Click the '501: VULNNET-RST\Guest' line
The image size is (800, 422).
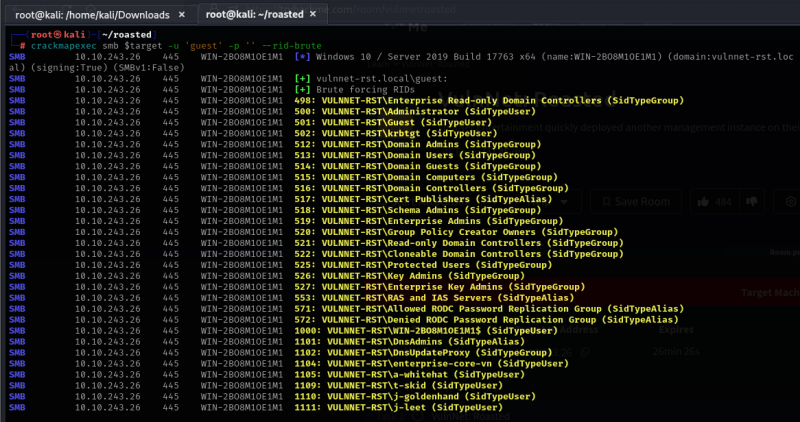(x=393, y=122)
